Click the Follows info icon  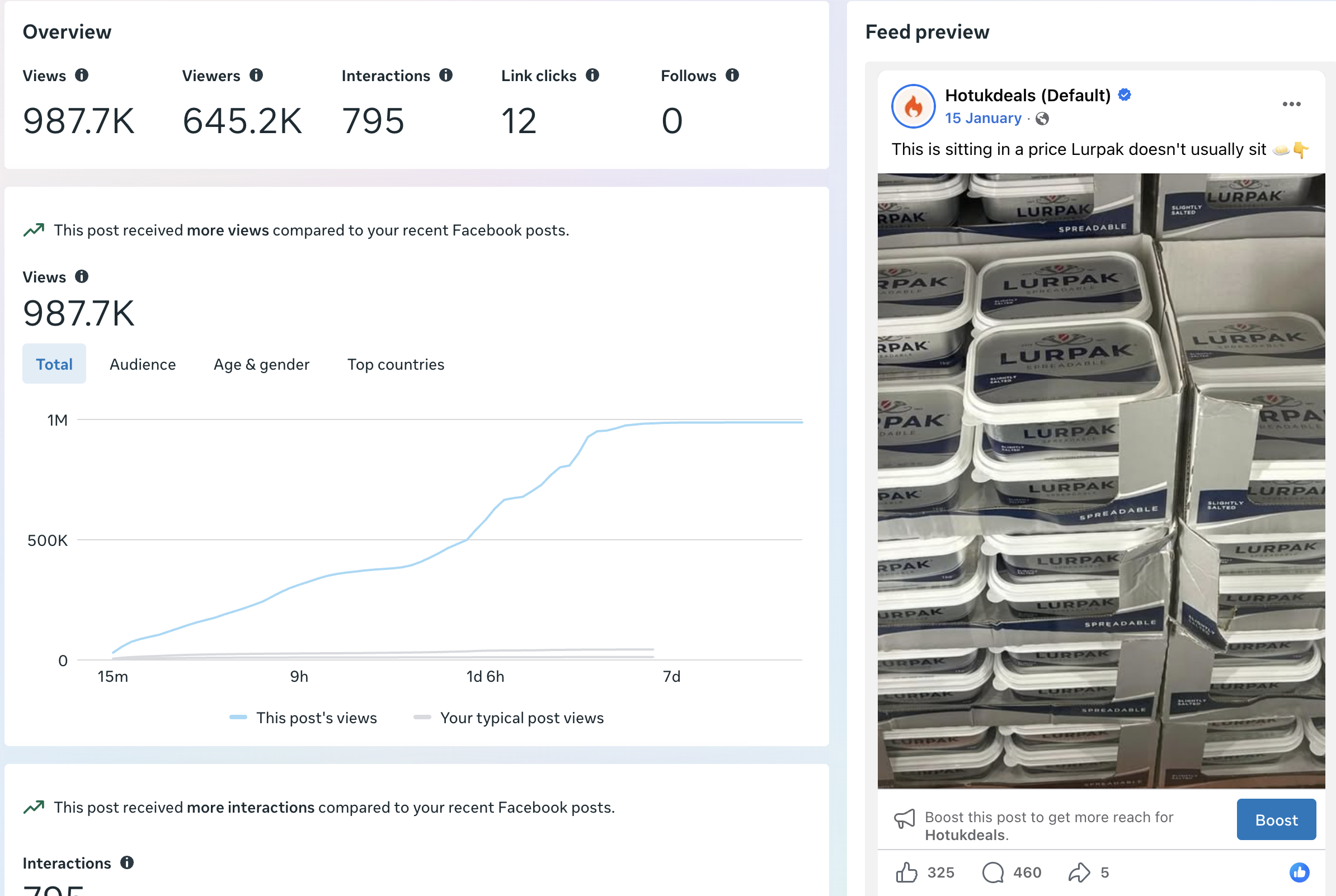tap(732, 75)
